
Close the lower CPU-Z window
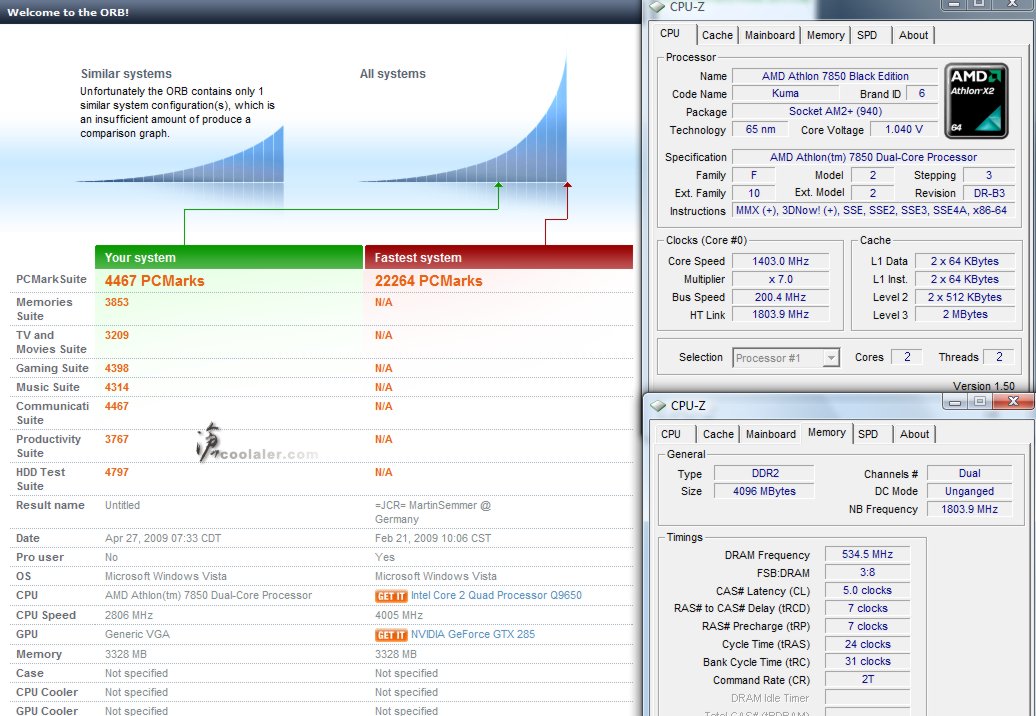[x=1012, y=401]
